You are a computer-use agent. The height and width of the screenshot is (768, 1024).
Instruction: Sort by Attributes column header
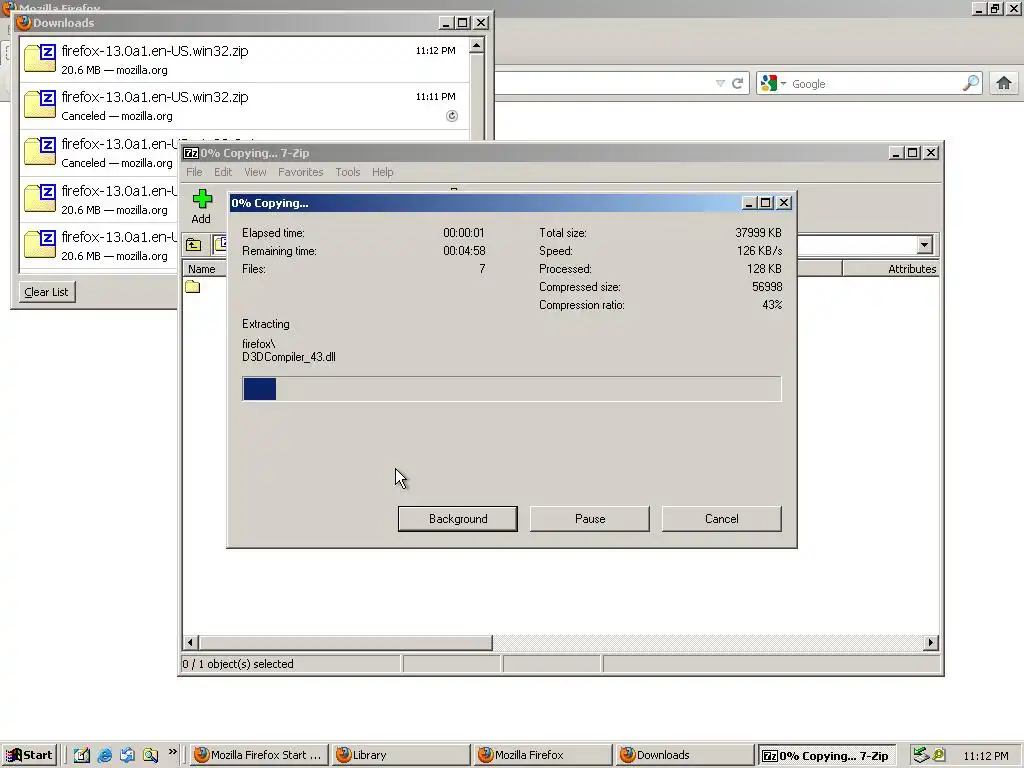coord(891,268)
